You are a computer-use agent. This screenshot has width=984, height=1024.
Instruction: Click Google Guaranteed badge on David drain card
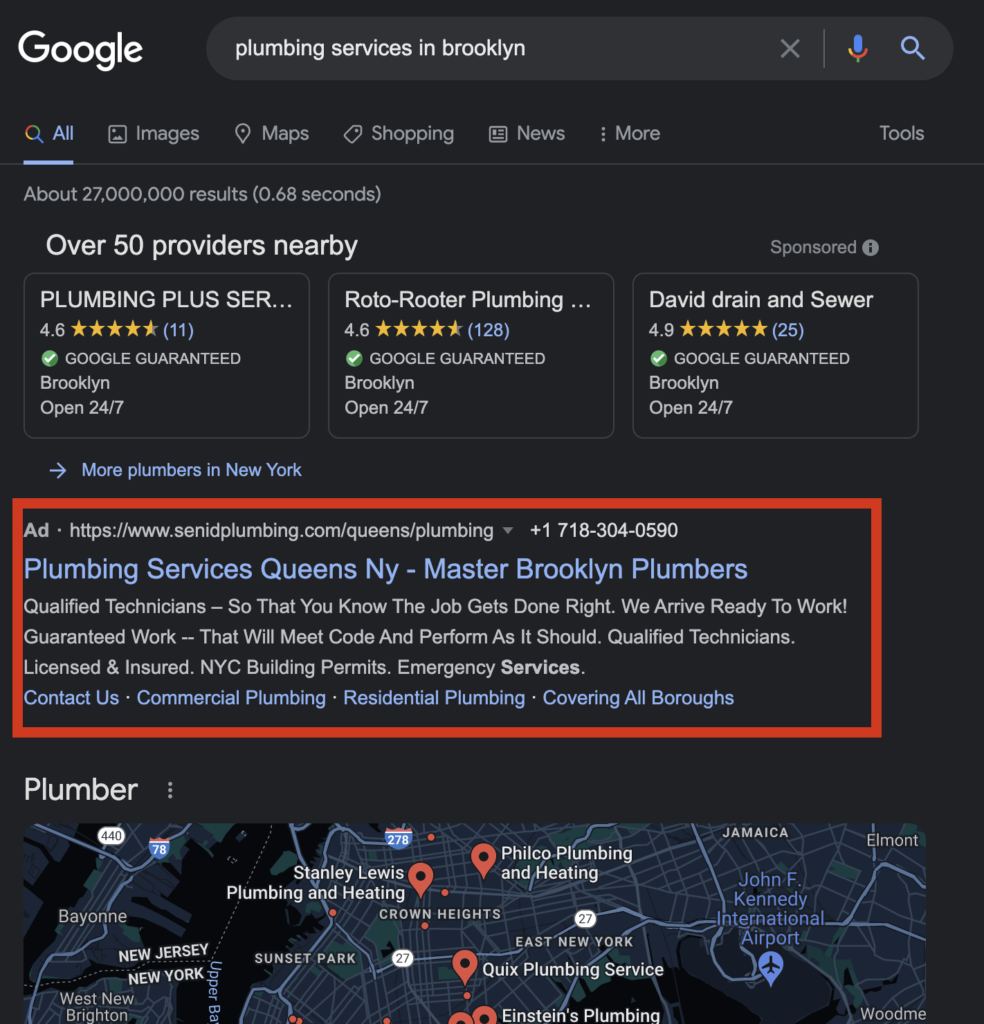click(749, 359)
